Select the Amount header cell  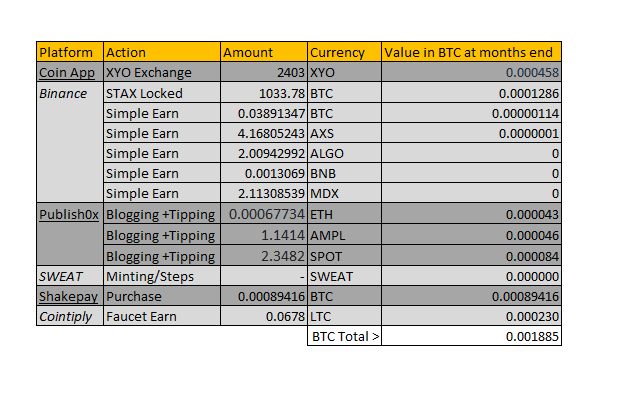[264, 52]
